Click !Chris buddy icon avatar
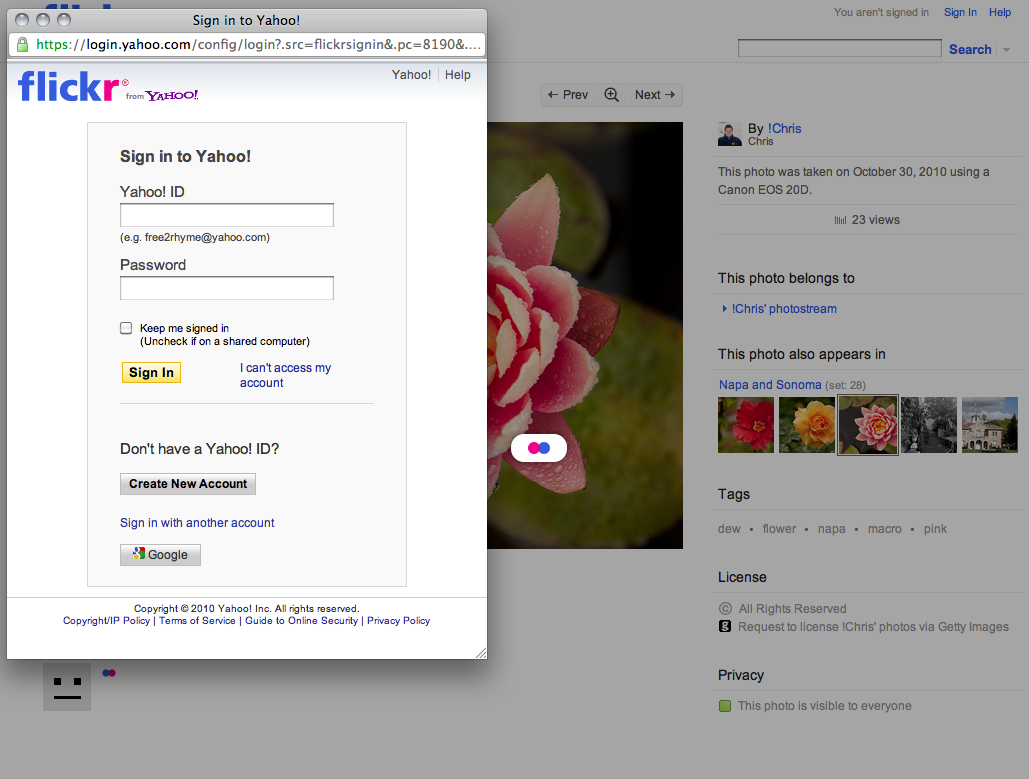Viewport: 1029px width, 779px height. pyautogui.click(x=730, y=134)
